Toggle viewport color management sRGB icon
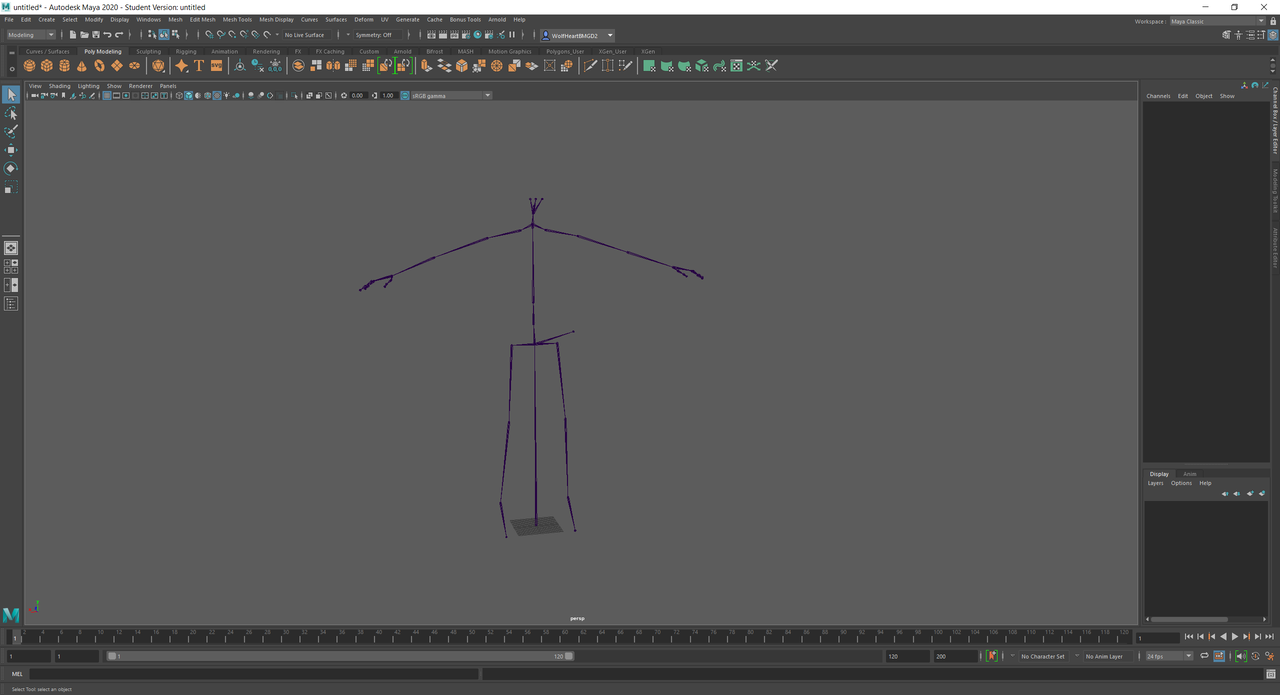Image resolution: width=1280 pixels, height=695 pixels. 404,96
